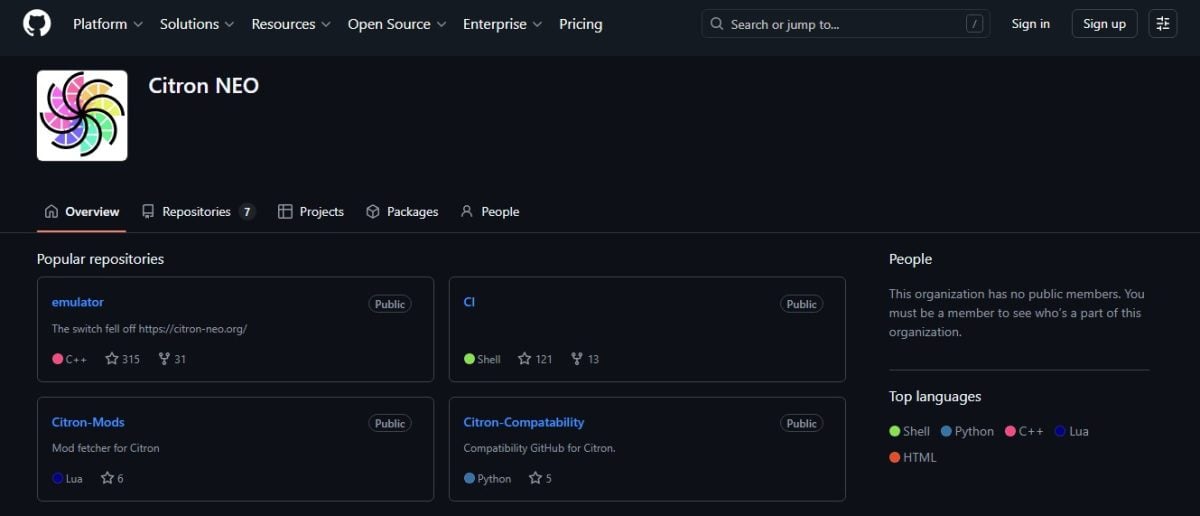Expand the Open Source menu
The width and height of the screenshot is (1200, 516).
[x=397, y=24]
